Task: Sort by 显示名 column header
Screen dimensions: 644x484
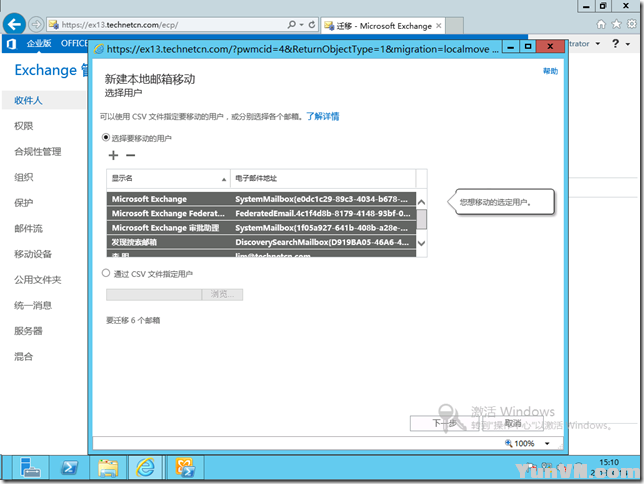Action: pyautogui.click(x=168, y=178)
